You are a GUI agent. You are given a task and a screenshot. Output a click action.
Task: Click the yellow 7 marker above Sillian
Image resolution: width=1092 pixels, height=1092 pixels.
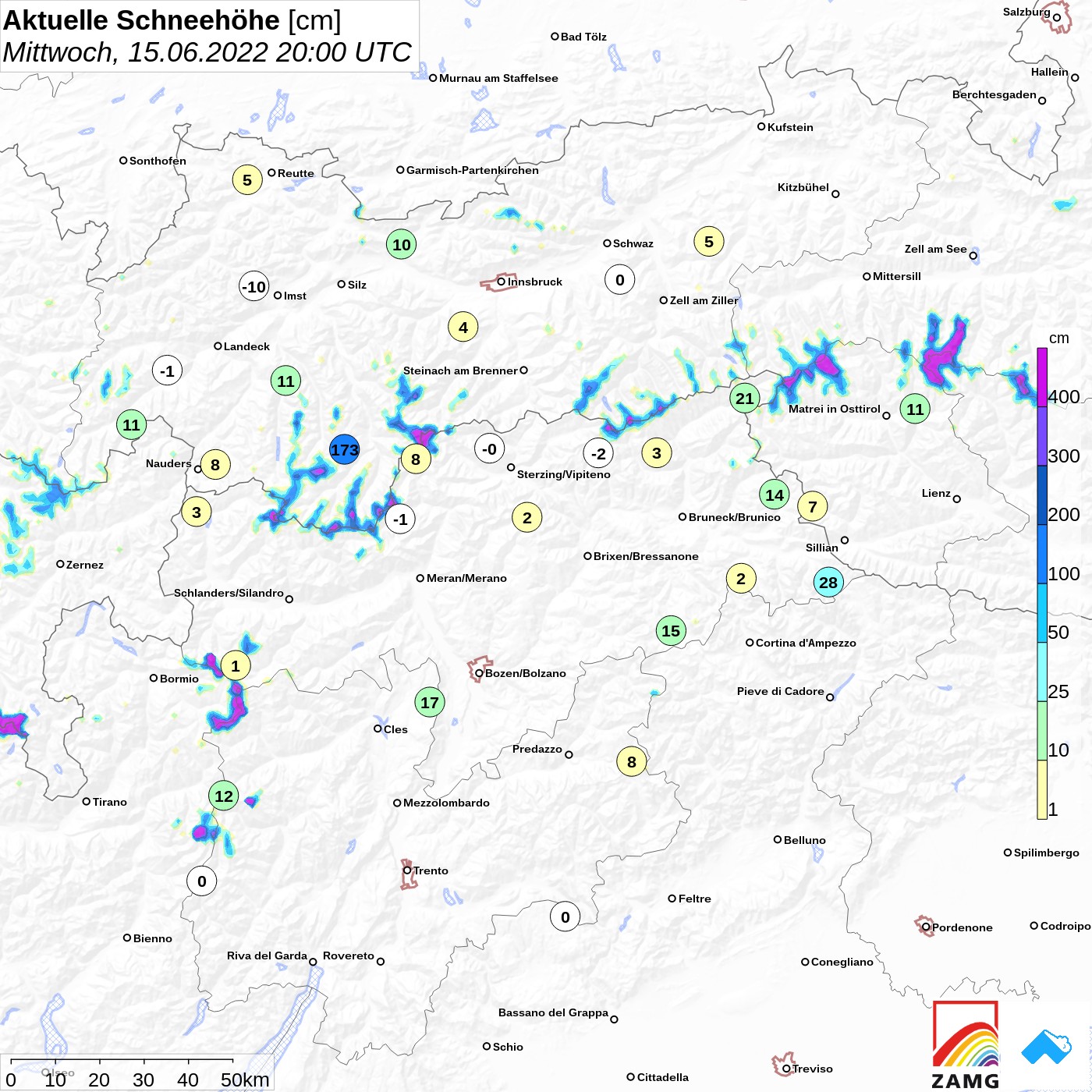pyautogui.click(x=813, y=507)
